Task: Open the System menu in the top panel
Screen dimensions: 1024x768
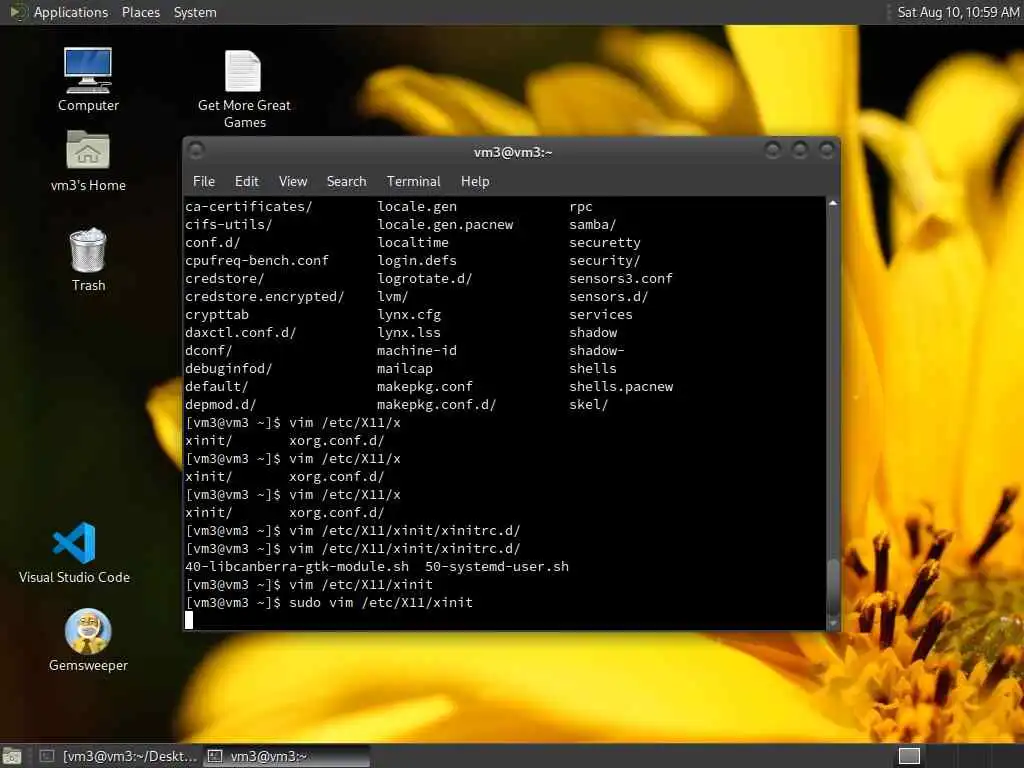Action: [195, 12]
